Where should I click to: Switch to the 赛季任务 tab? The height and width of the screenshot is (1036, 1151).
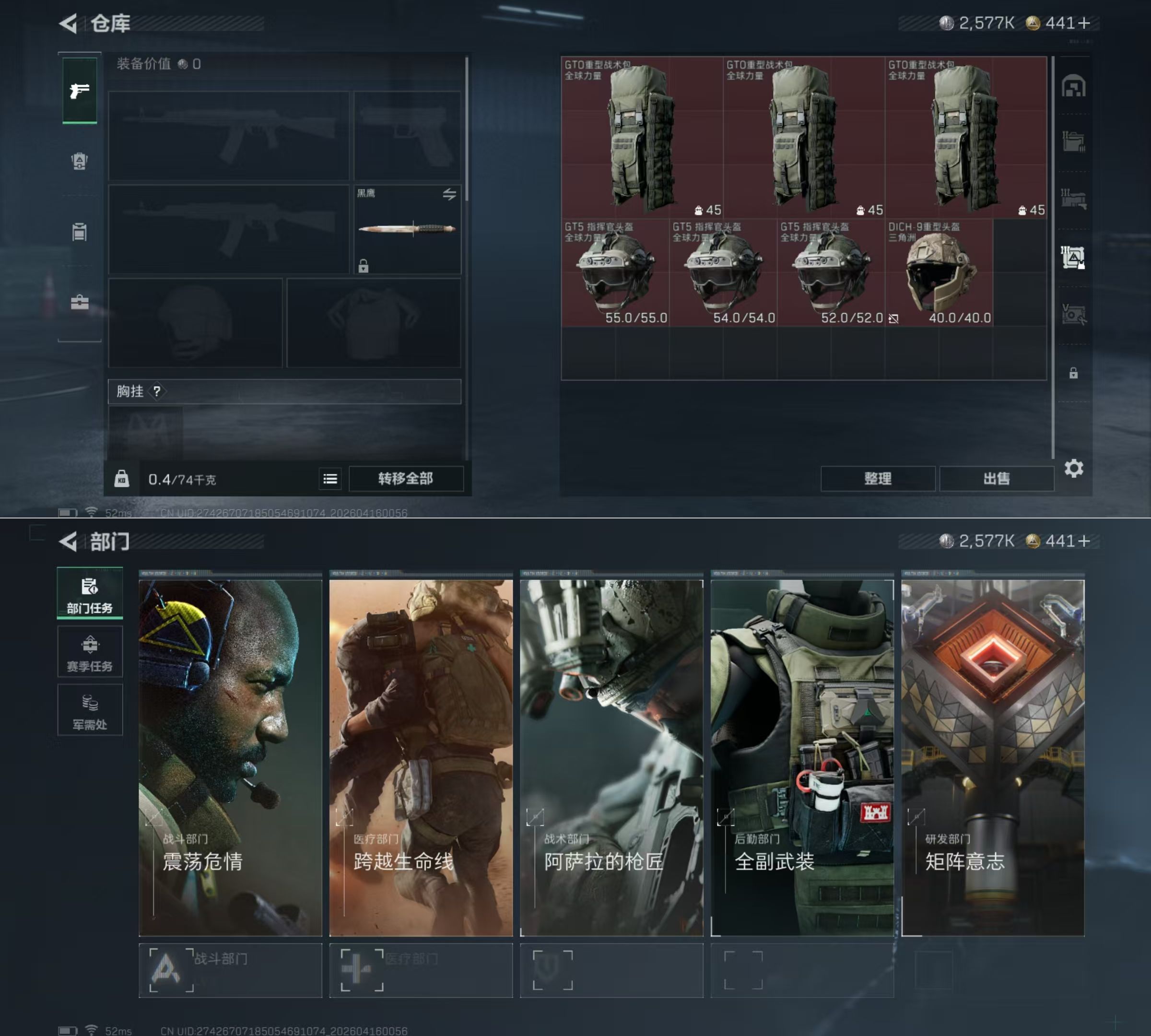(x=90, y=652)
